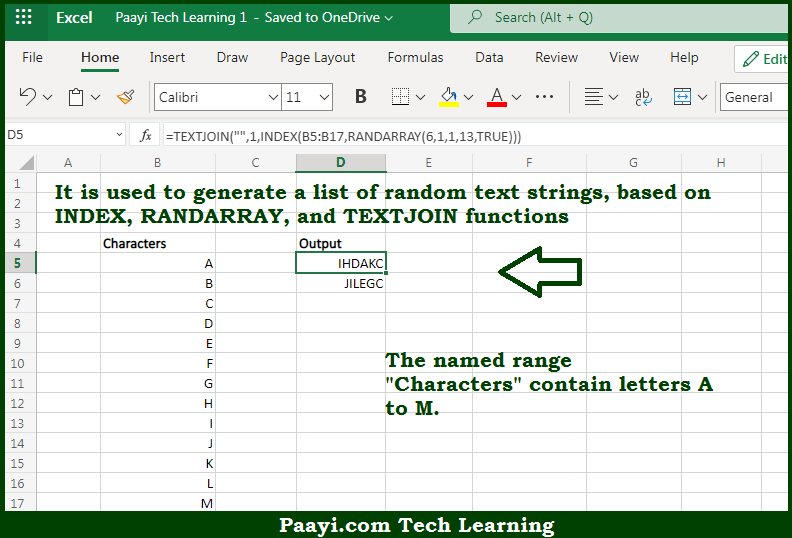Open the Undo history dropdown arrow
The height and width of the screenshot is (538, 792).
[x=47, y=97]
